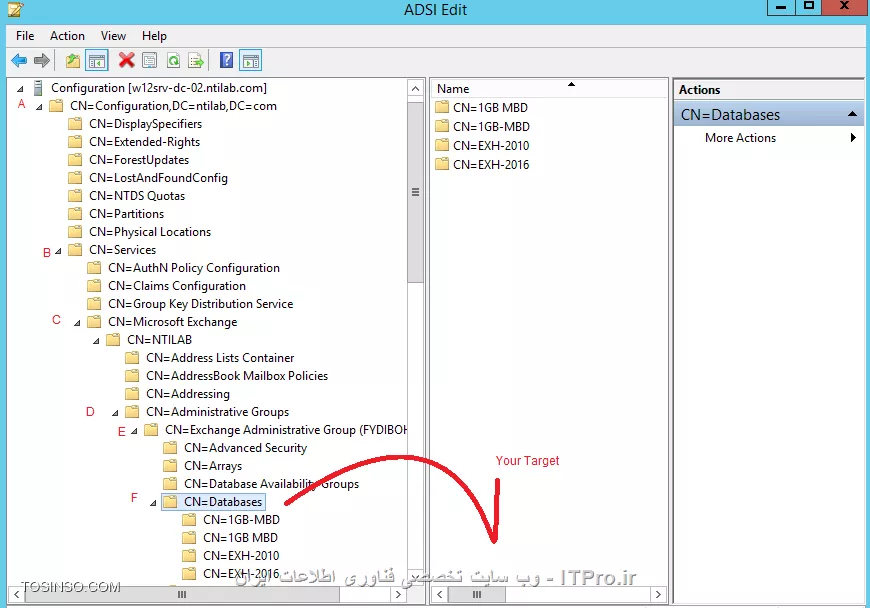This screenshot has width=870, height=608.
Task: Click list pane horizontal scroll left arrow
Action: (439, 594)
